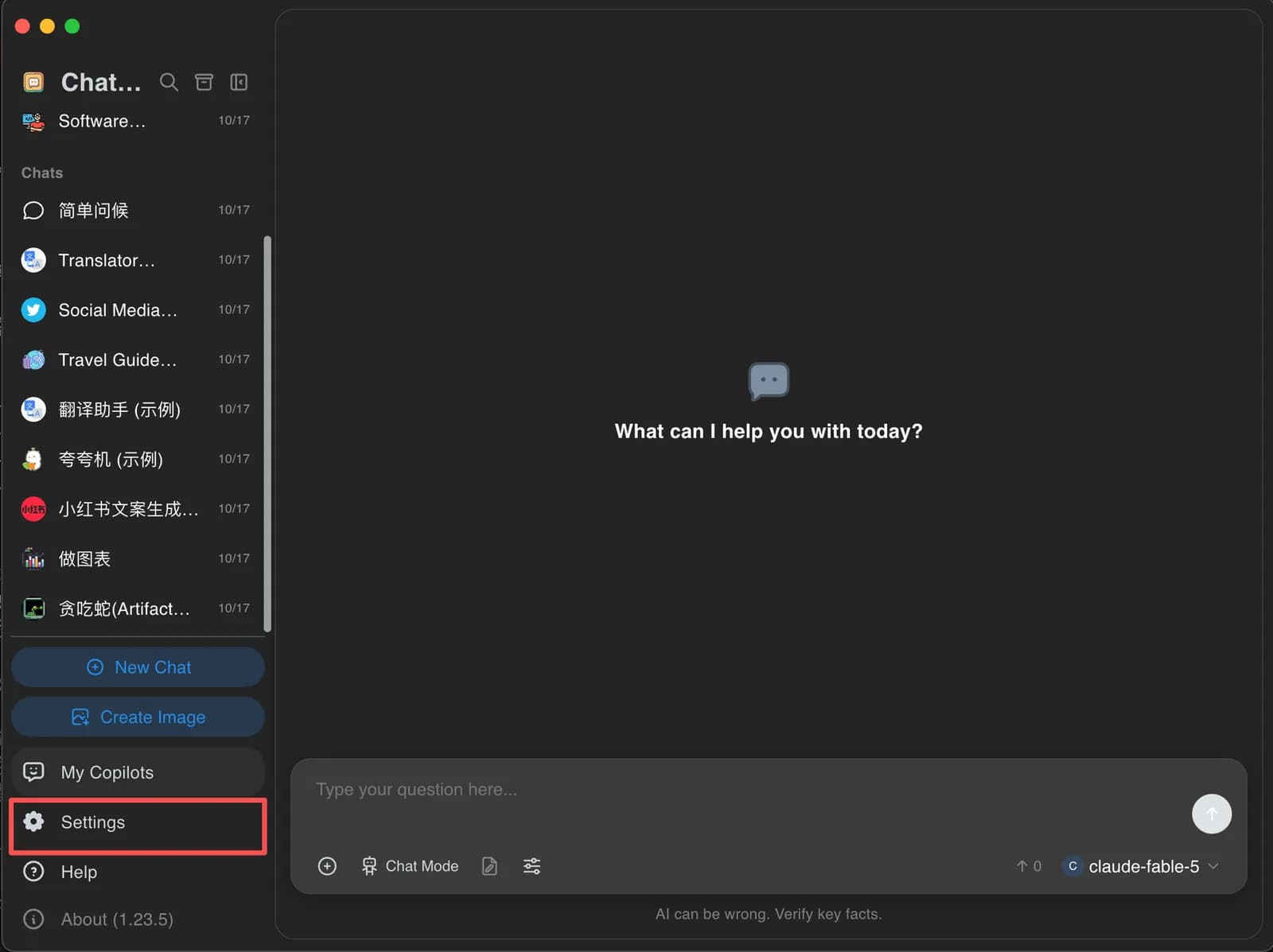Open About (1.23.5)
This screenshot has height=952, width=1273.
[138, 919]
